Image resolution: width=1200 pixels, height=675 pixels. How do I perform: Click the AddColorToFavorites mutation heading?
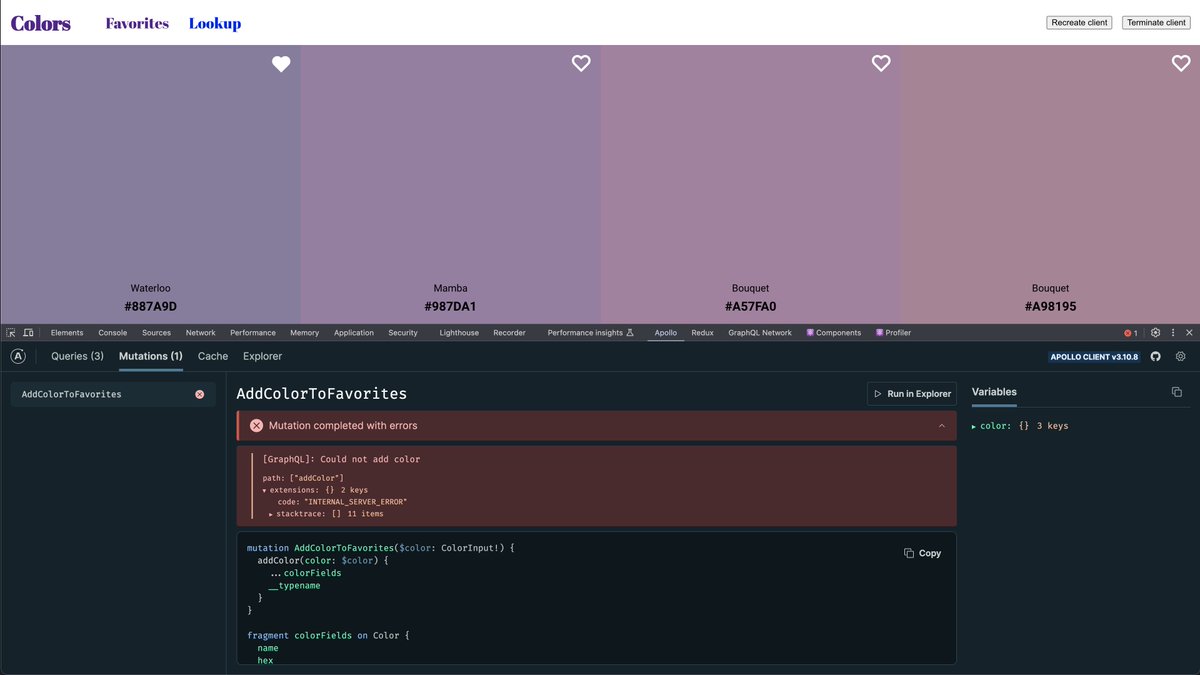pos(322,394)
